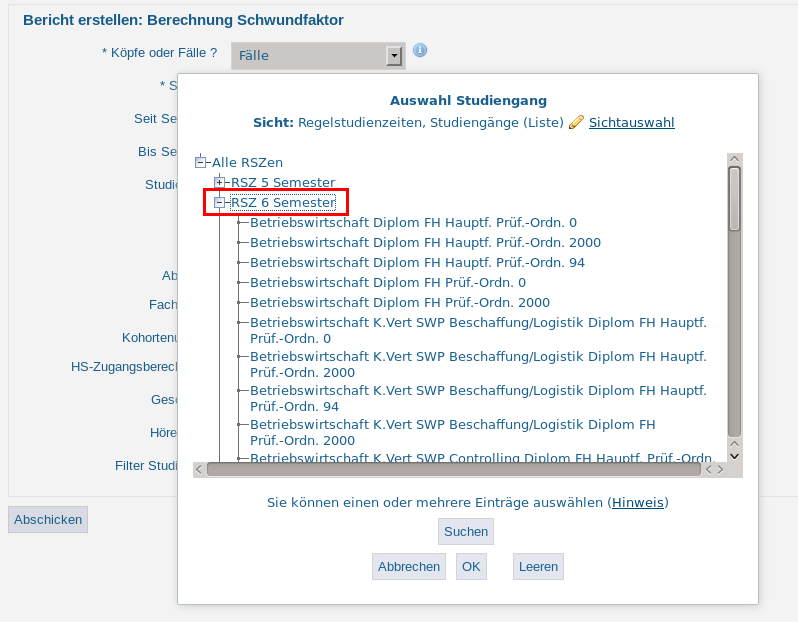This screenshot has width=798, height=622.
Task: Open the Köpfe oder Fälle dropdown
Action: pos(394,56)
